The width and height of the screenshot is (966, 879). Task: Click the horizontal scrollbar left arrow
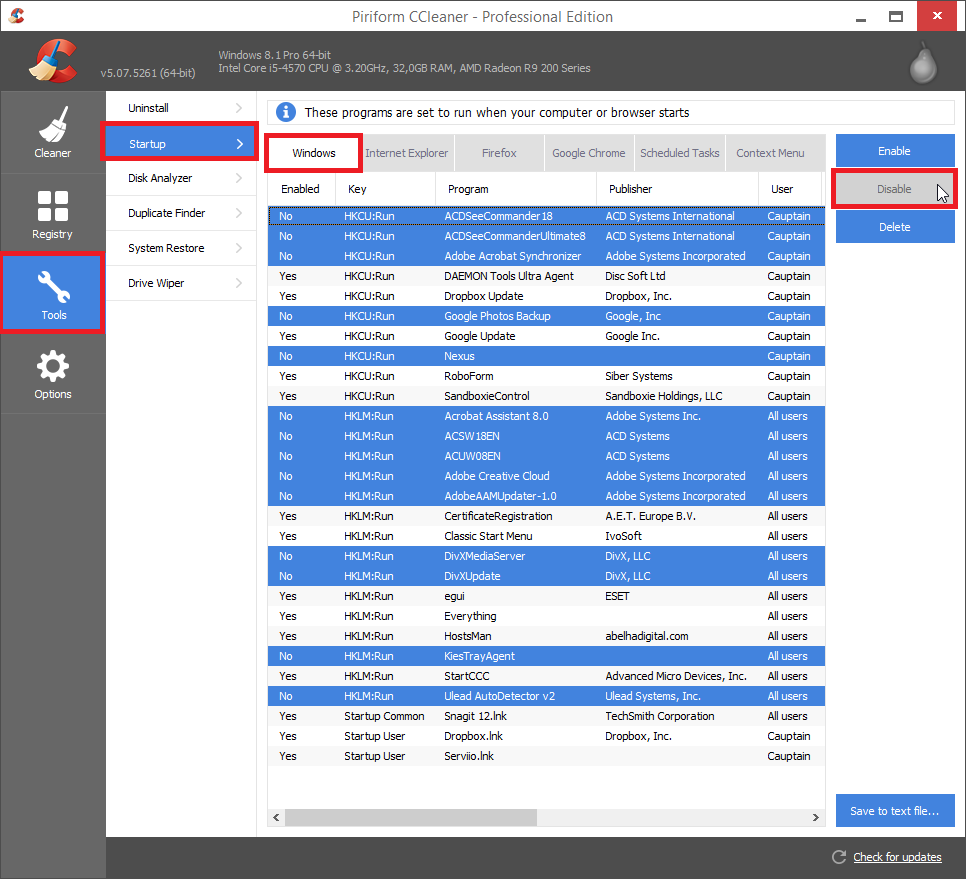click(277, 817)
